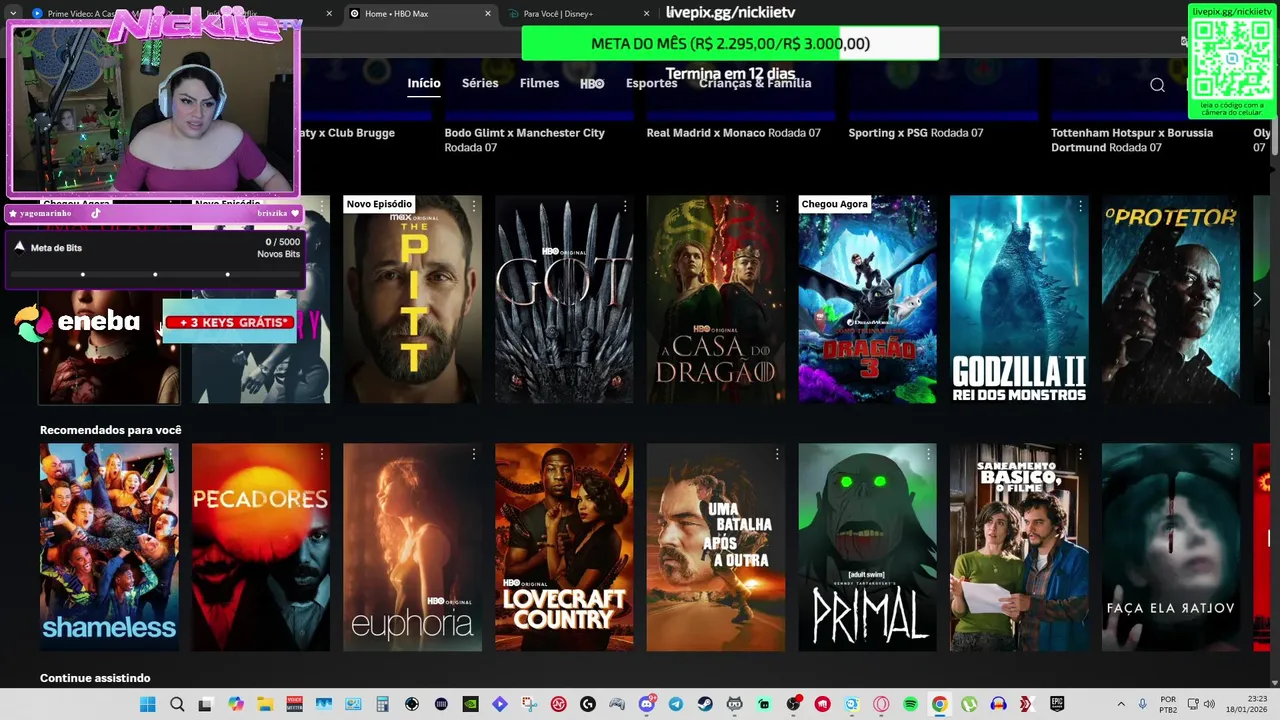Open the Esportes section
The height and width of the screenshot is (720, 1280).
pyautogui.click(x=651, y=83)
